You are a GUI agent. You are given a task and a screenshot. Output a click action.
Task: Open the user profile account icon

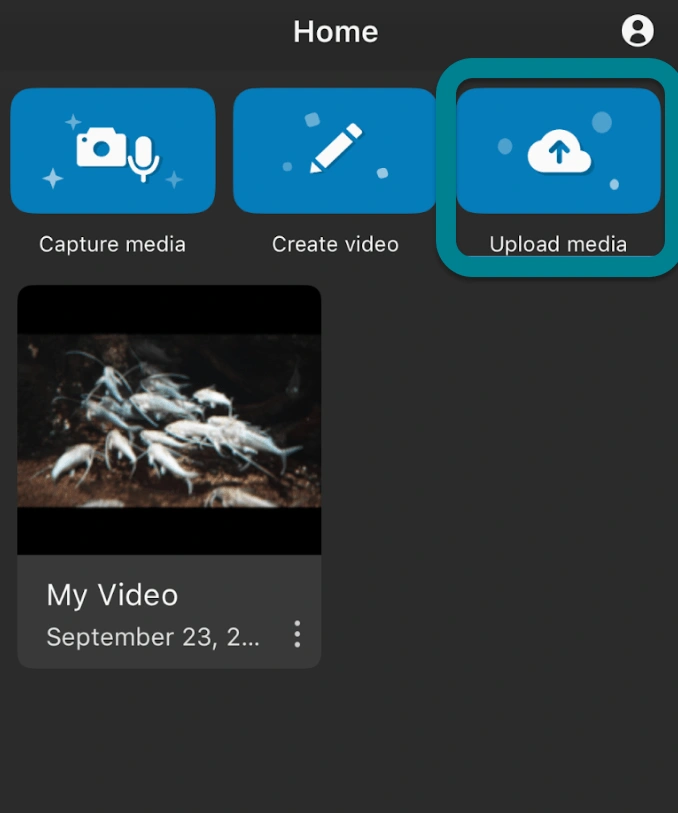(637, 31)
